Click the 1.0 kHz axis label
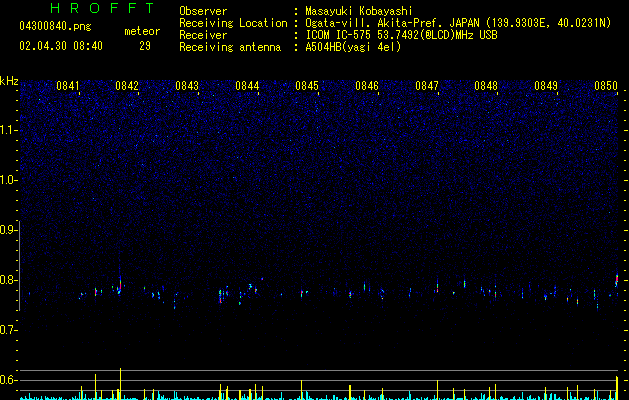The width and height of the screenshot is (629, 400). (8, 180)
